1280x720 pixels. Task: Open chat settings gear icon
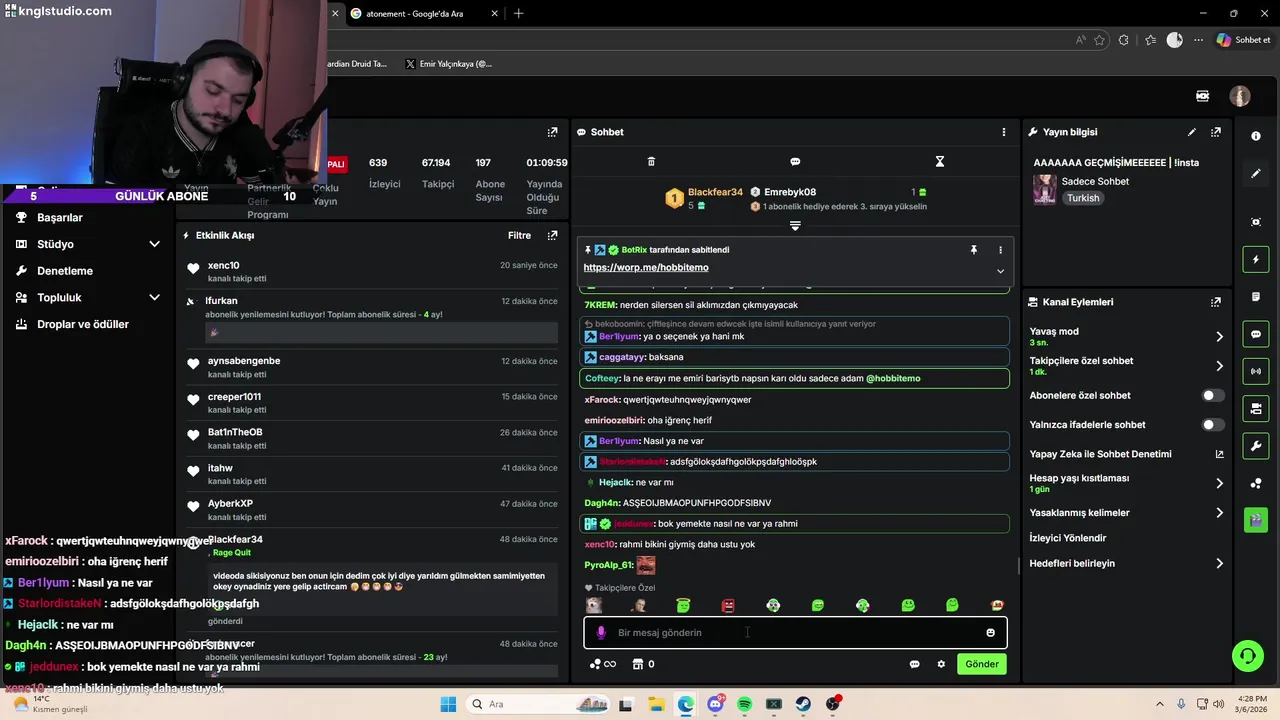941,664
